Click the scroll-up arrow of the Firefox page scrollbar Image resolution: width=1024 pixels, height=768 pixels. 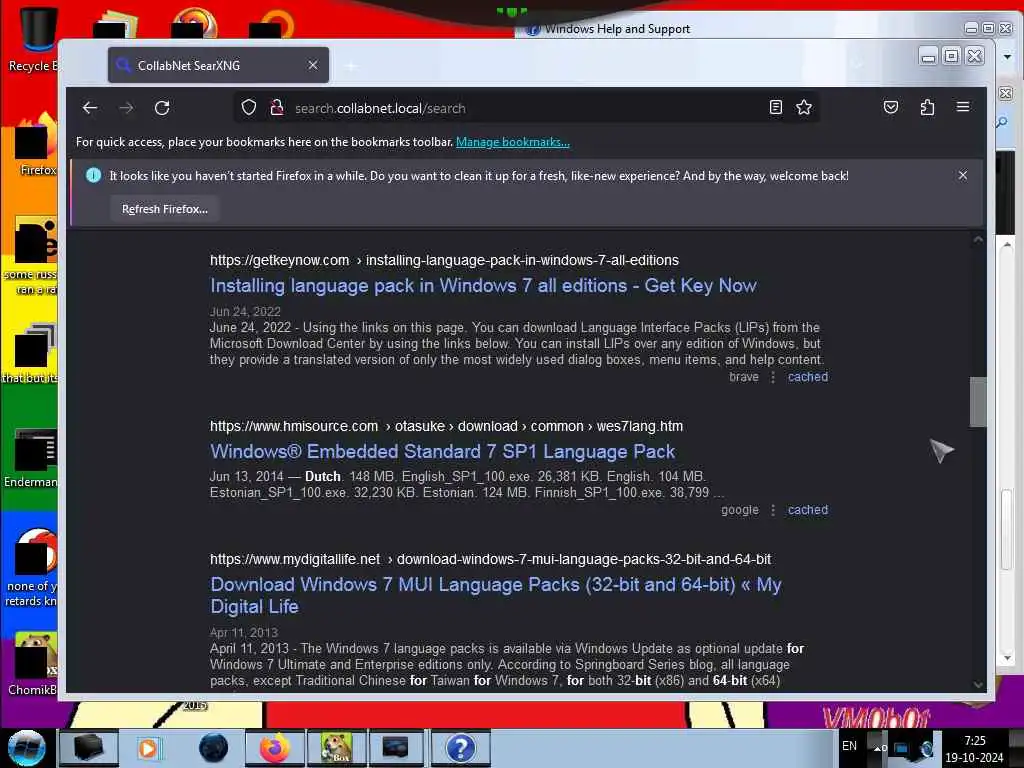click(978, 240)
